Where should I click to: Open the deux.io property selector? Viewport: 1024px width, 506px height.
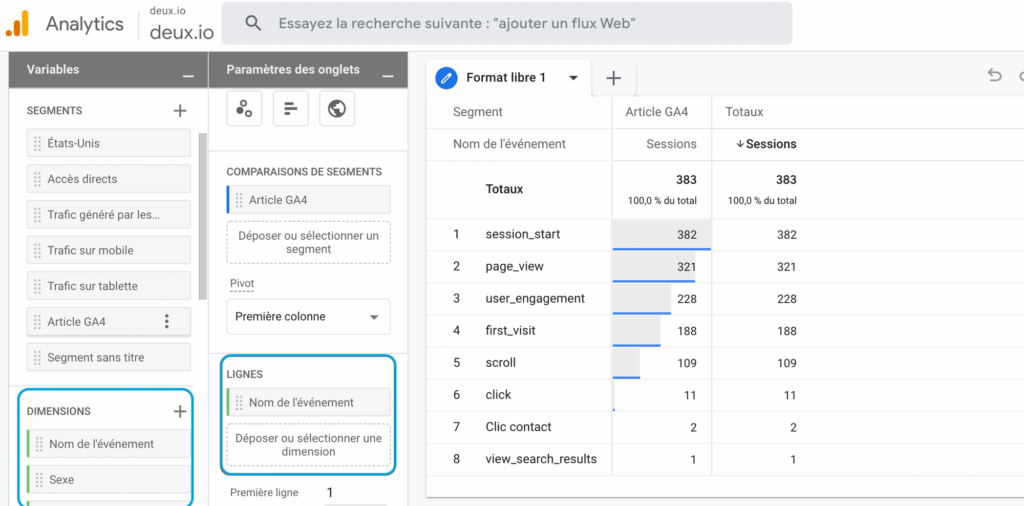[x=182, y=26]
